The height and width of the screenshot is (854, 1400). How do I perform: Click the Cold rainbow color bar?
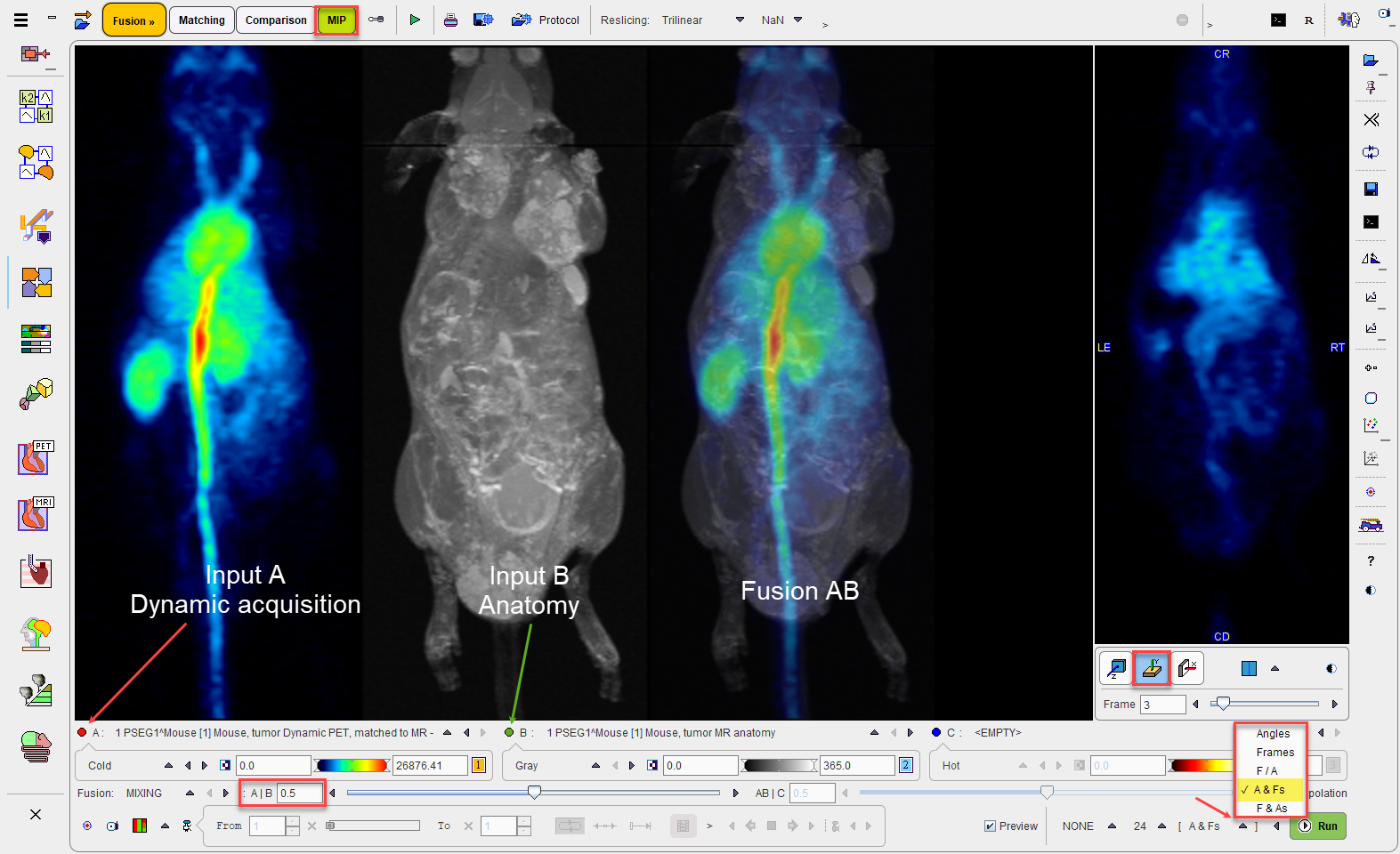click(352, 765)
